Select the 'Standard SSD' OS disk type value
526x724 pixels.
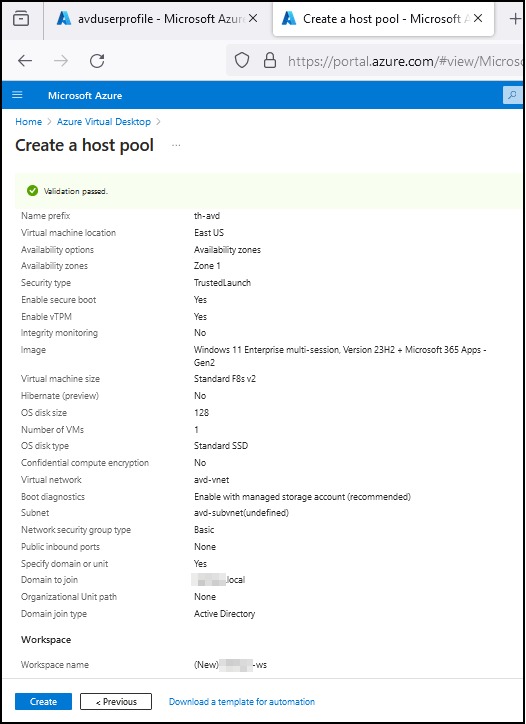(x=221, y=446)
